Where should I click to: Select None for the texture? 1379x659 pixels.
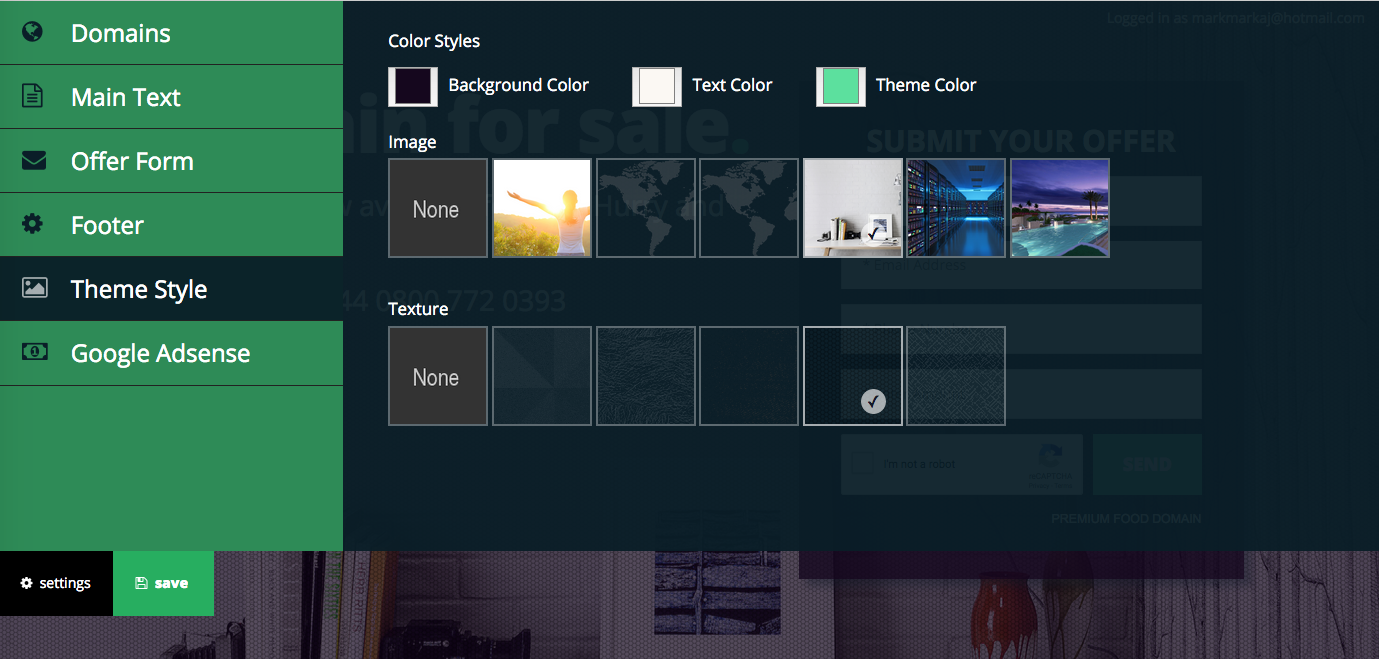pyautogui.click(x=438, y=376)
